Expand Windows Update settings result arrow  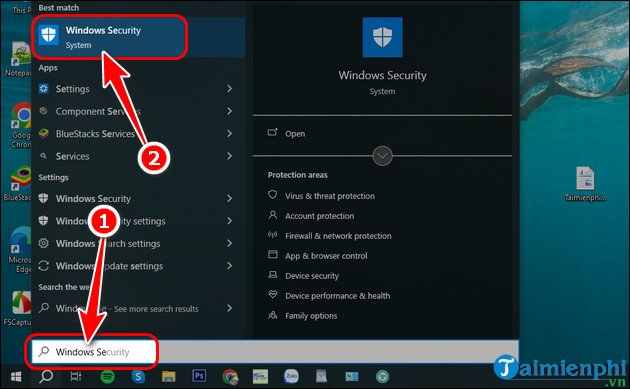tap(229, 266)
